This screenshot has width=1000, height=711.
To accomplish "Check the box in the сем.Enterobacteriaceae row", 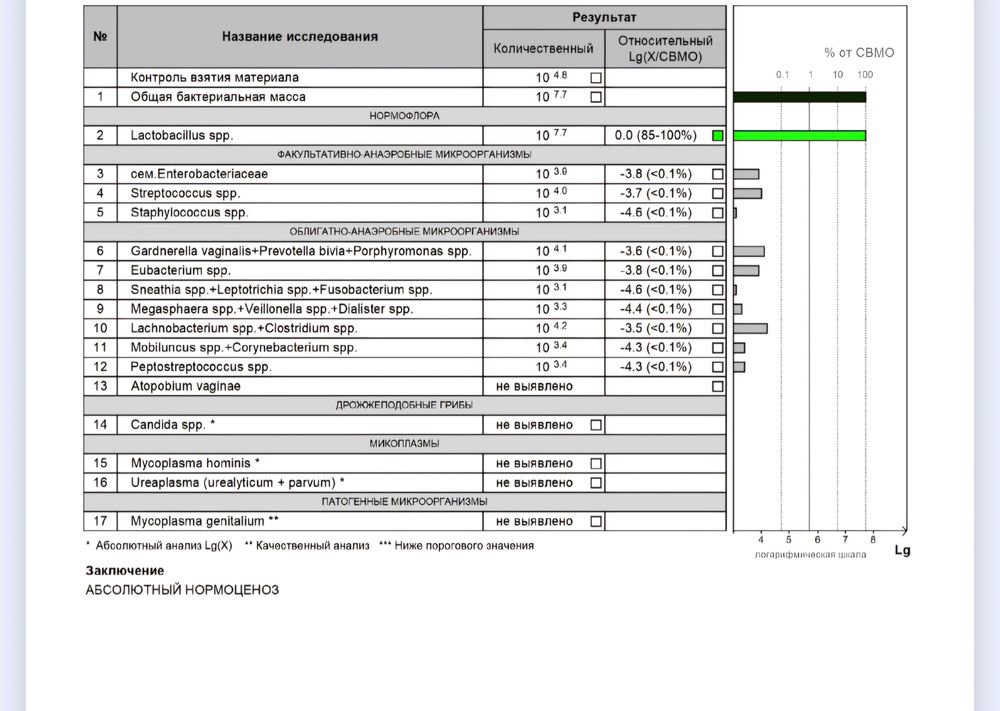I will coord(717,174).
